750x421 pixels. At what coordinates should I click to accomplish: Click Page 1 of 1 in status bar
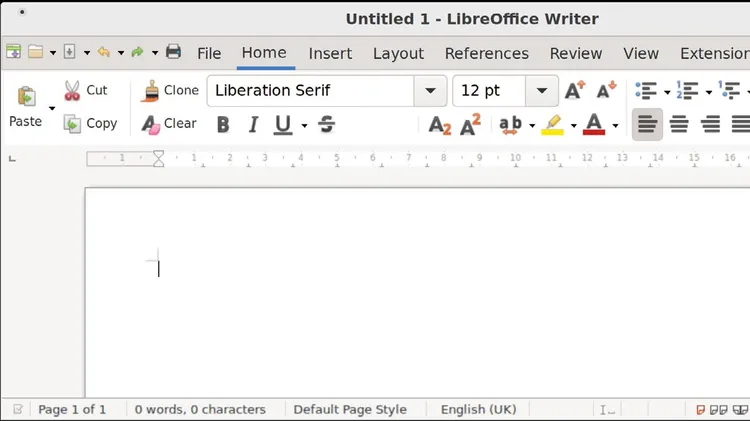pyautogui.click(x=72, y=410)
